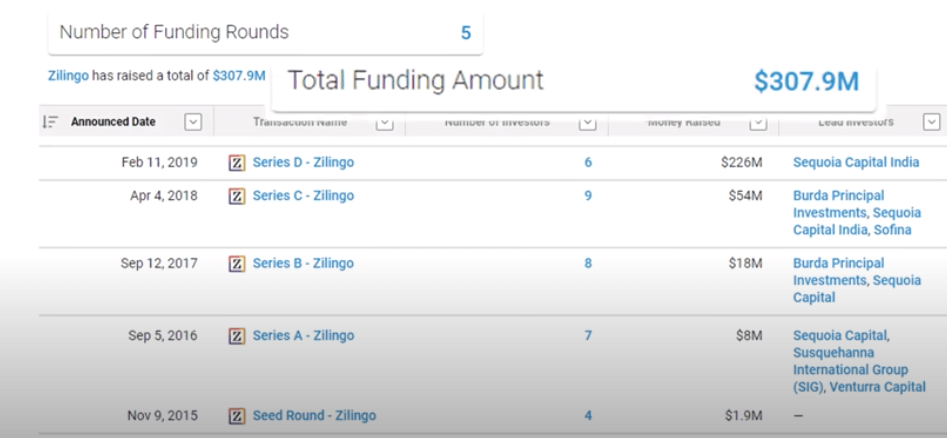This screenshot has width=947, height=438.
Task: Click the sort icon beside Announced Date
Action: click(50, 122)
